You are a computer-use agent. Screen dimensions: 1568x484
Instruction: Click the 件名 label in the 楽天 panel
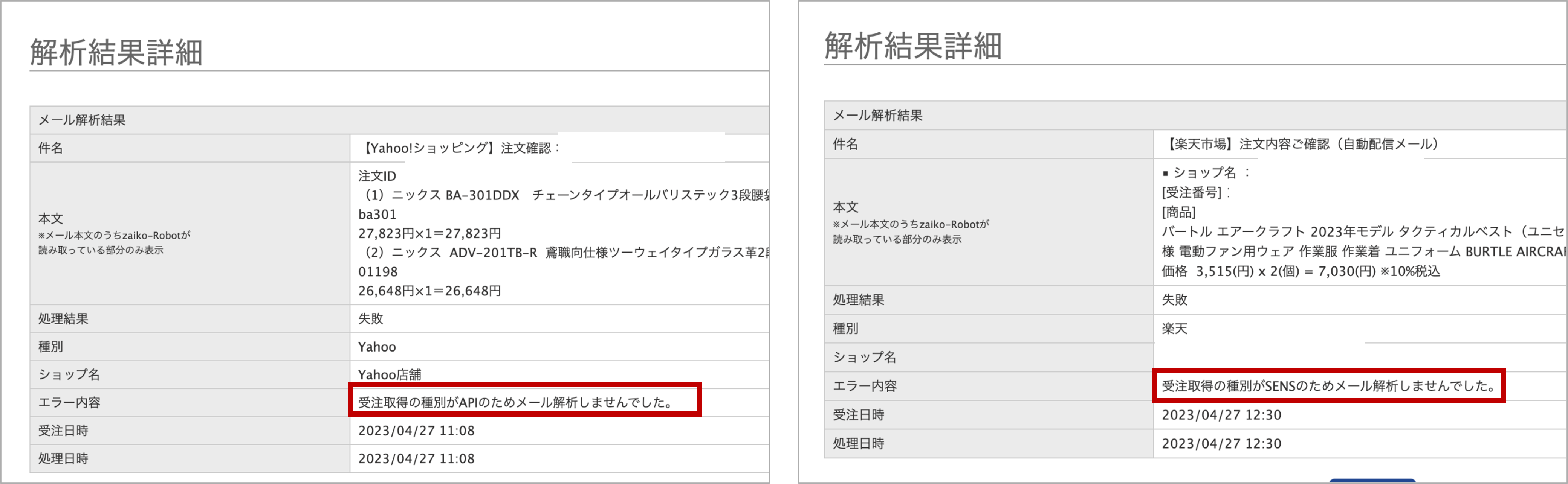(x=845, y=144)
